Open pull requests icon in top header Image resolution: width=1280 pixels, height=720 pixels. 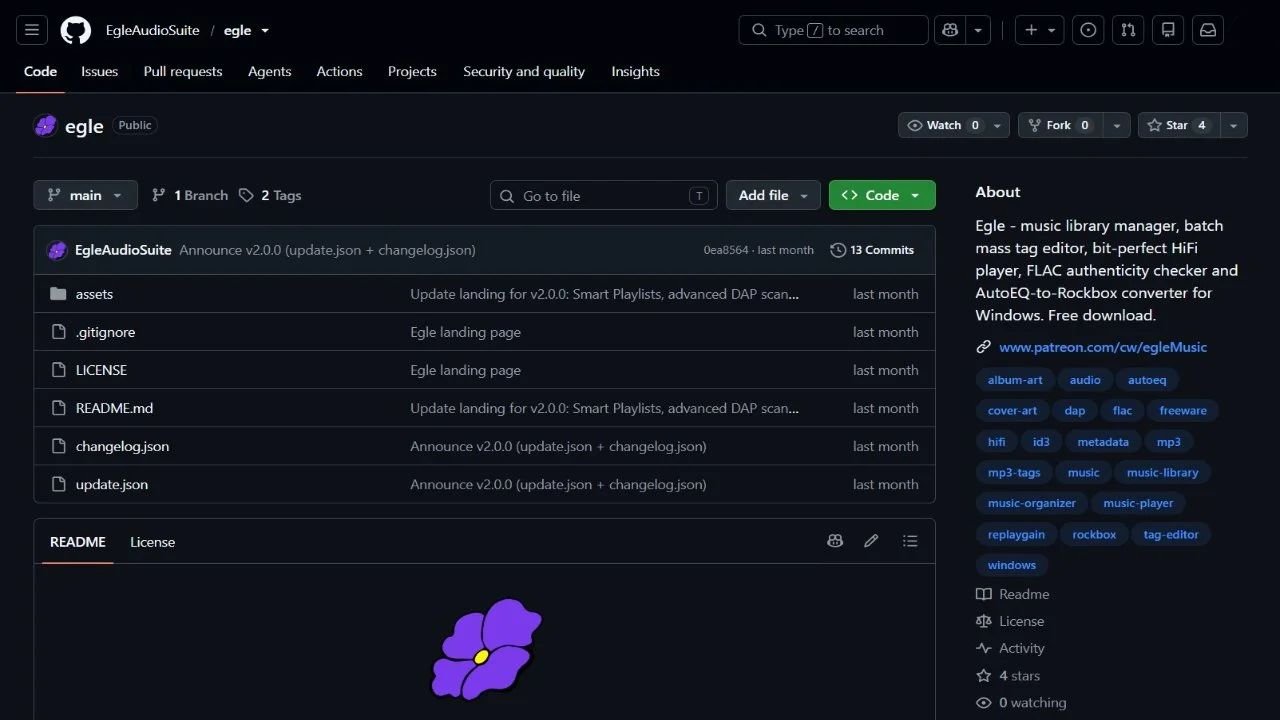[1128, 30]
